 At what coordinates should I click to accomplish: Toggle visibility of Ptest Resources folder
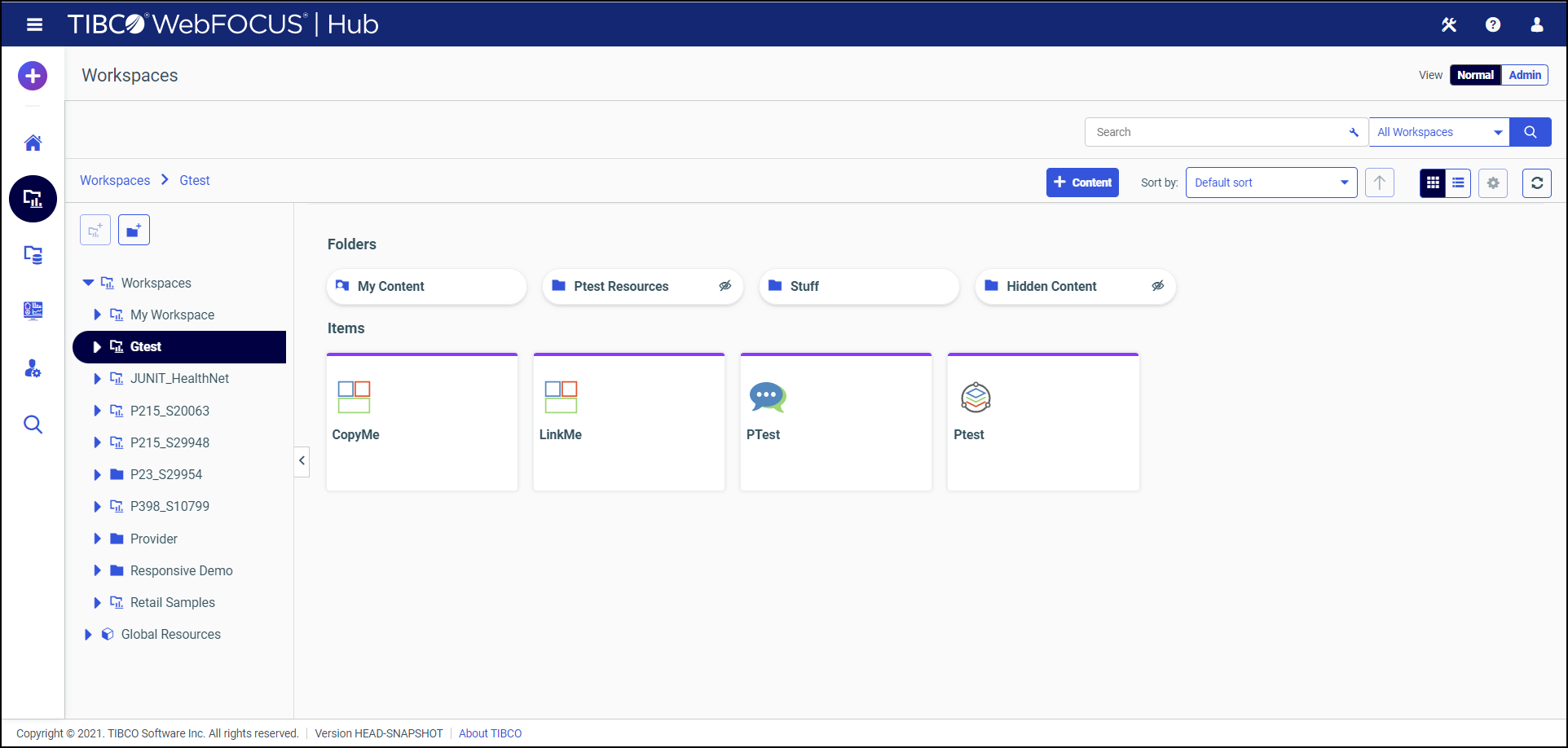pyautogui.click(x=725, y=285)
